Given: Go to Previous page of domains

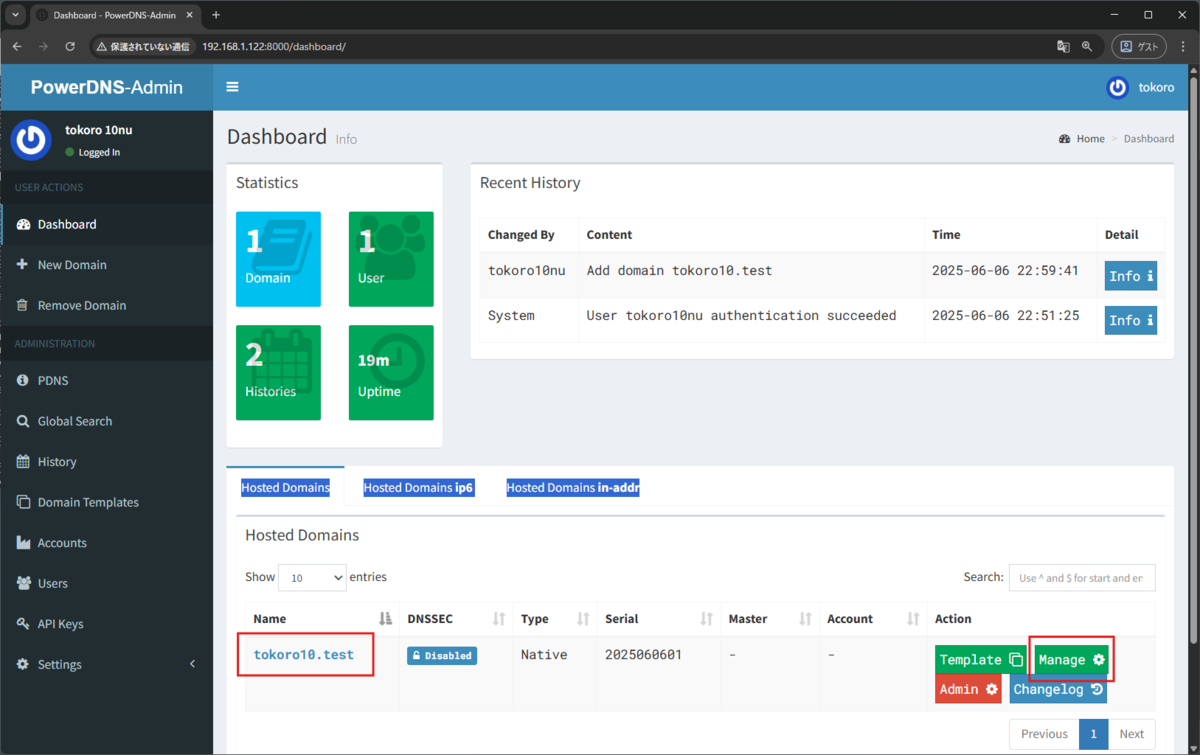Looking at the screenshot, I should [1044, 734].
